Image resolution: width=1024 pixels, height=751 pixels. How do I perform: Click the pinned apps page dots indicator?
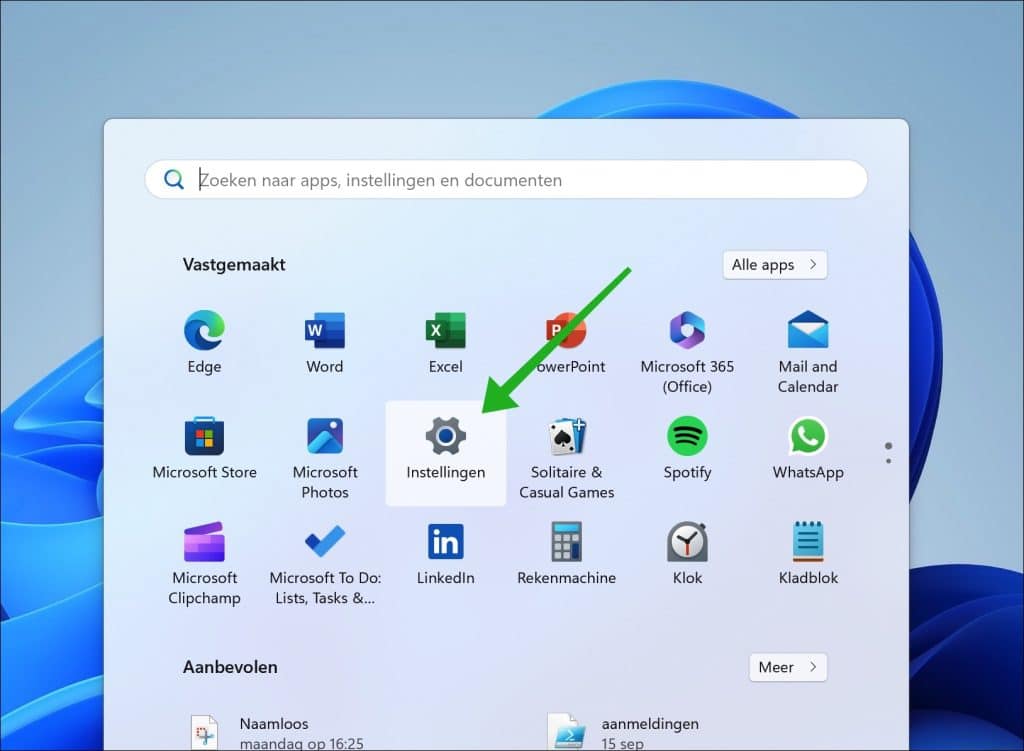888,453
